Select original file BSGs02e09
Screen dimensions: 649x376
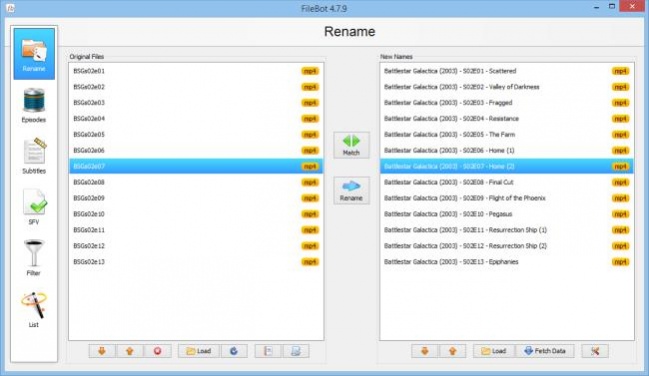click(196, 198)
